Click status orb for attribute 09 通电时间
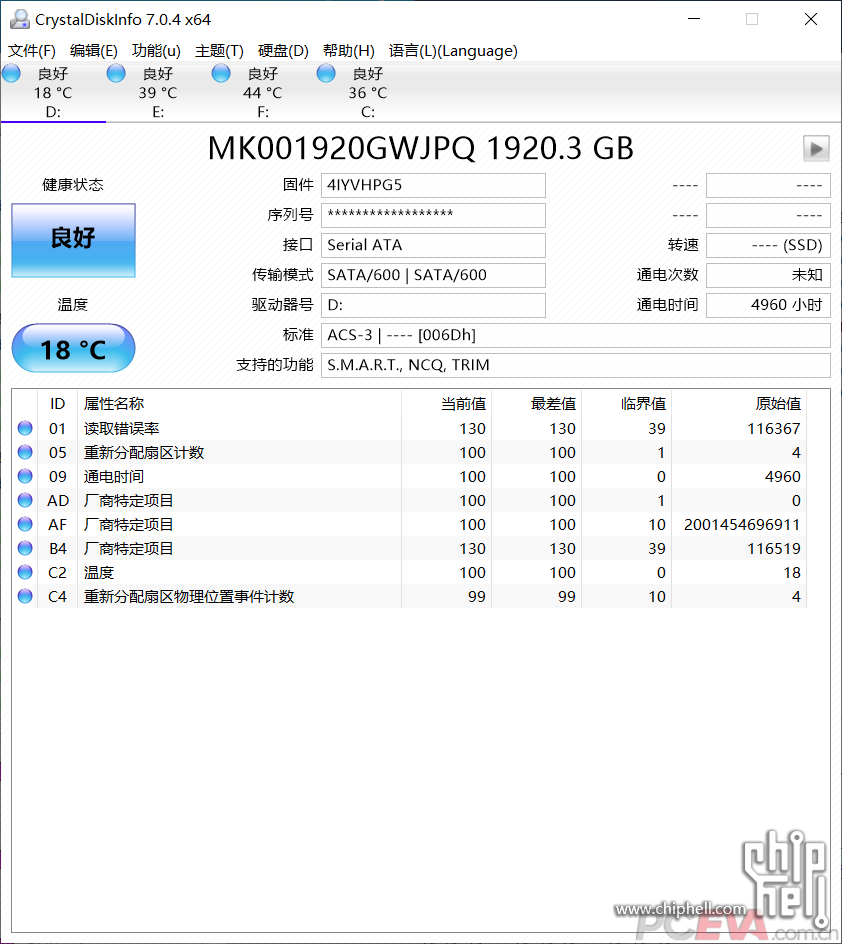The height and width of the screenshot is (944, 842). tap(25, 476)
